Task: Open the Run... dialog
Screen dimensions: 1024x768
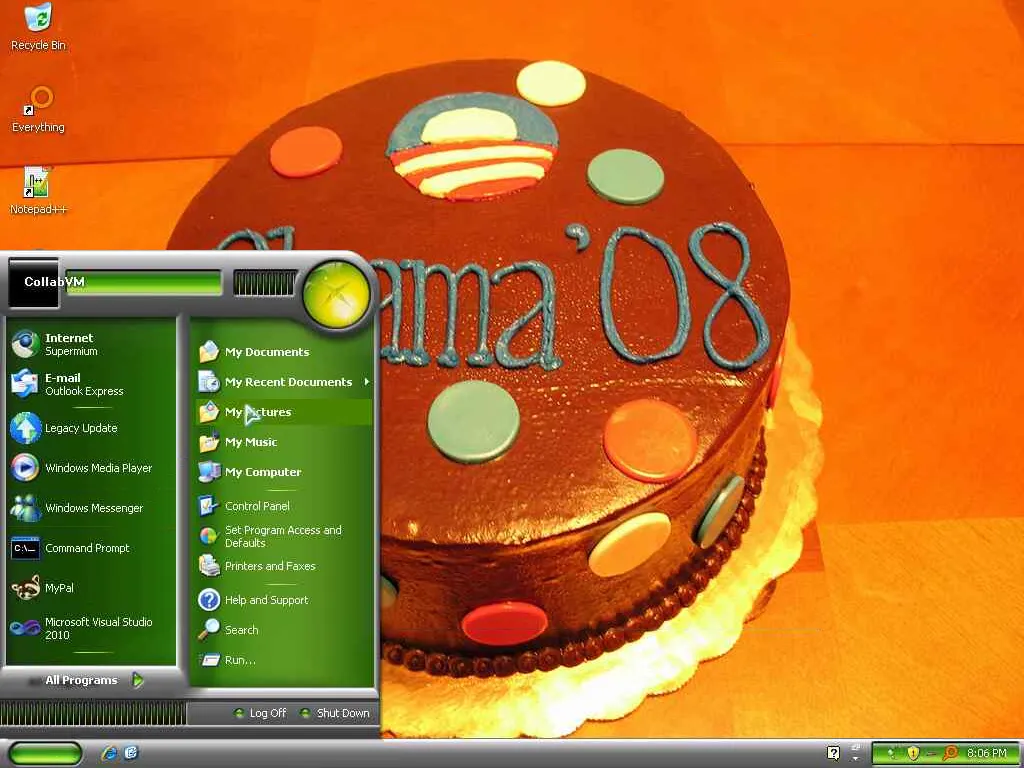Action: pos(283,660)
